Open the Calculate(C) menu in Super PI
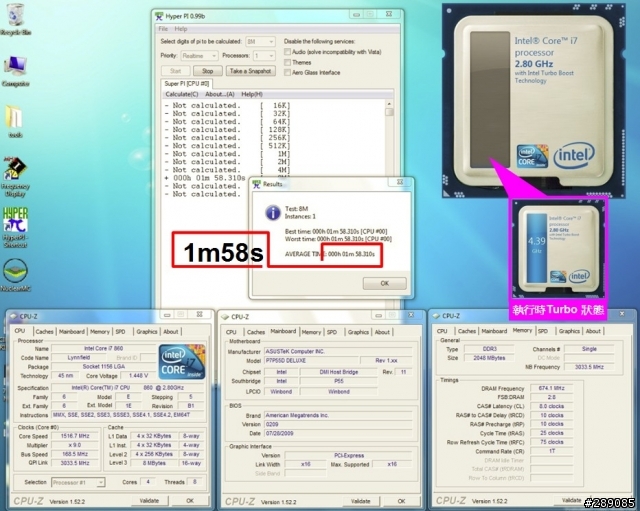Viewport: 640px width, 511px height. point(182,94)
